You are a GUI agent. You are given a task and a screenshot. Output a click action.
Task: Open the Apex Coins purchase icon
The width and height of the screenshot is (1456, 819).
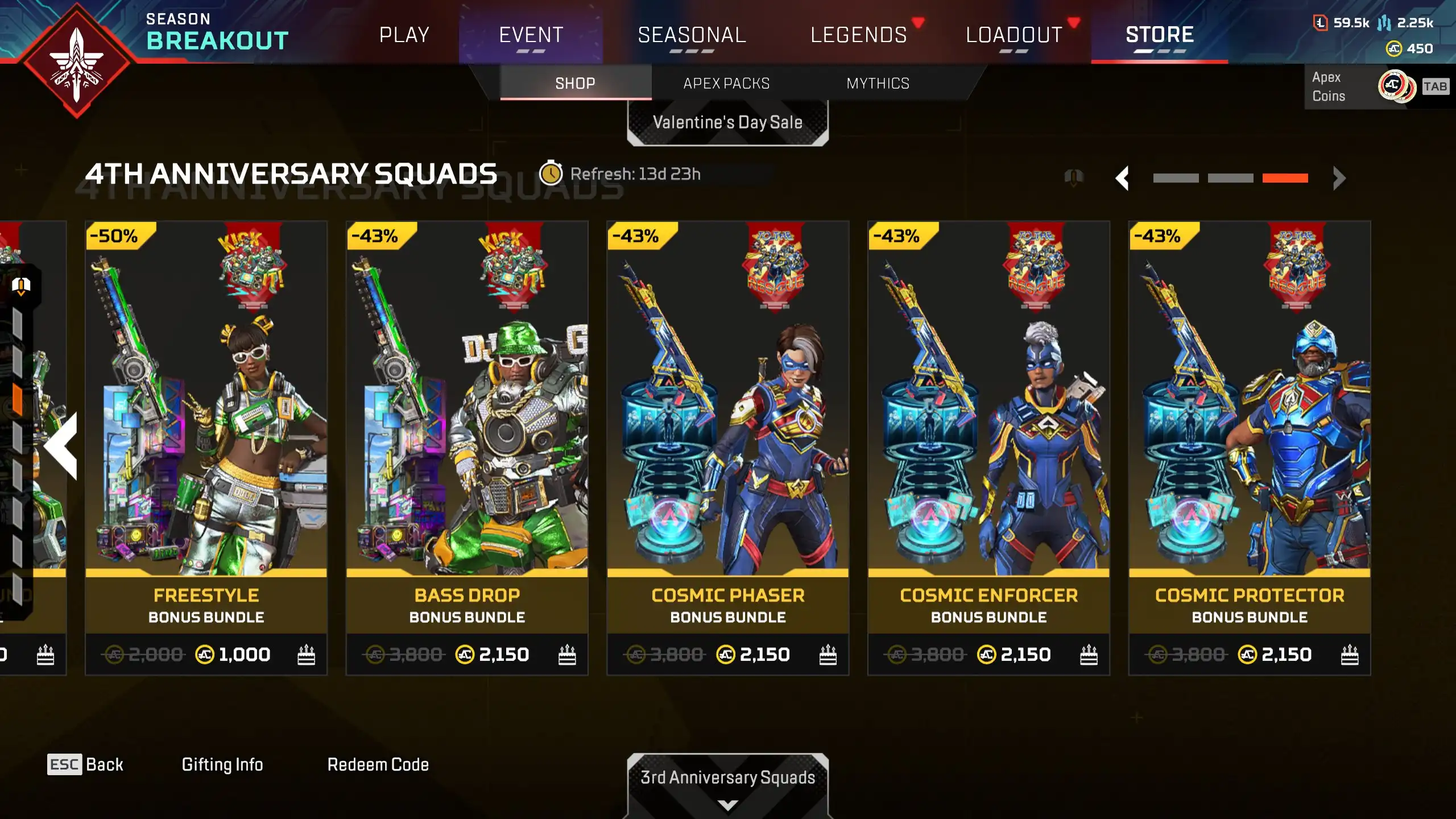click(x=1396, y=86)
